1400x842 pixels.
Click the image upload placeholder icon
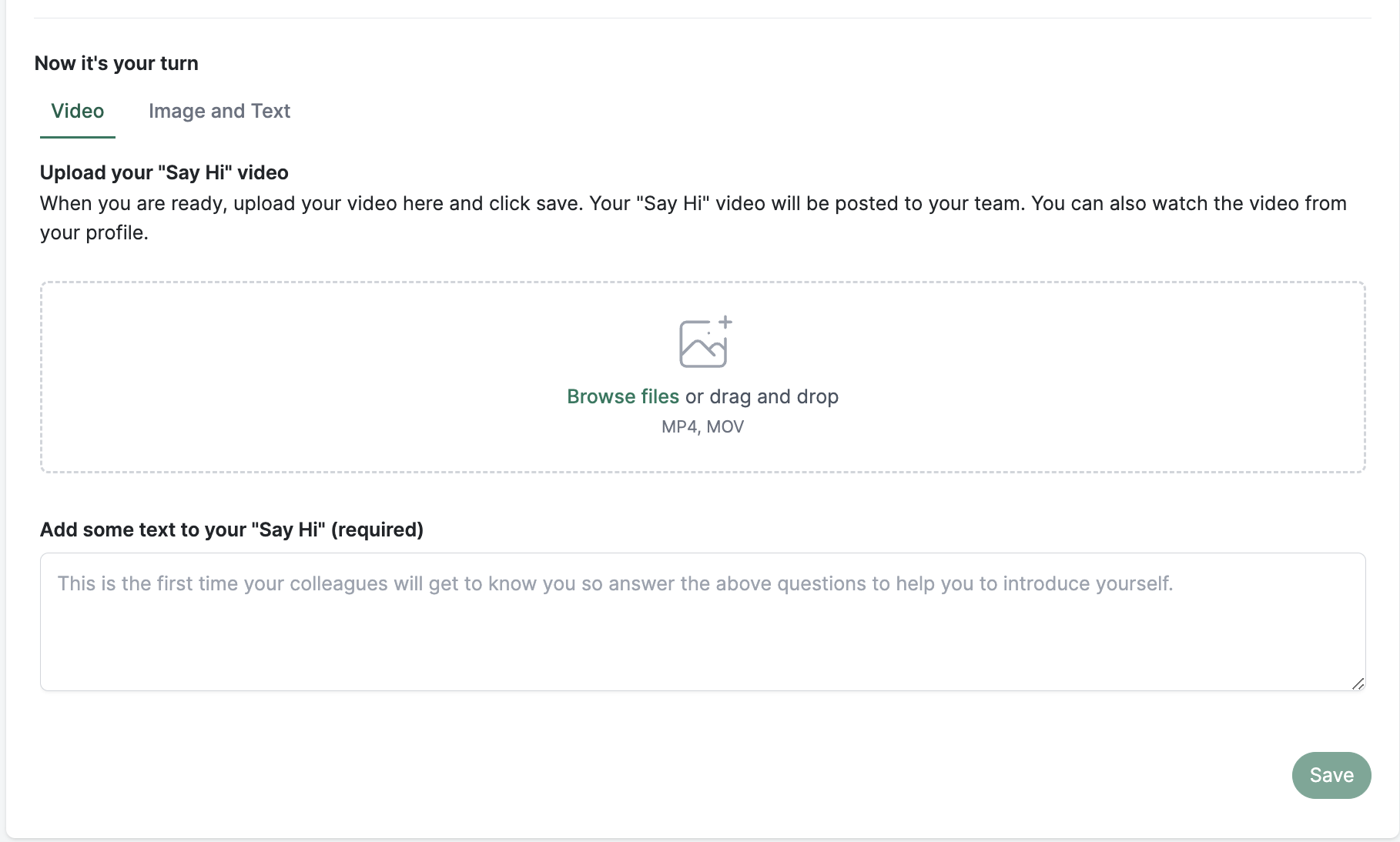pyautogui.click(x=705, y=342)
